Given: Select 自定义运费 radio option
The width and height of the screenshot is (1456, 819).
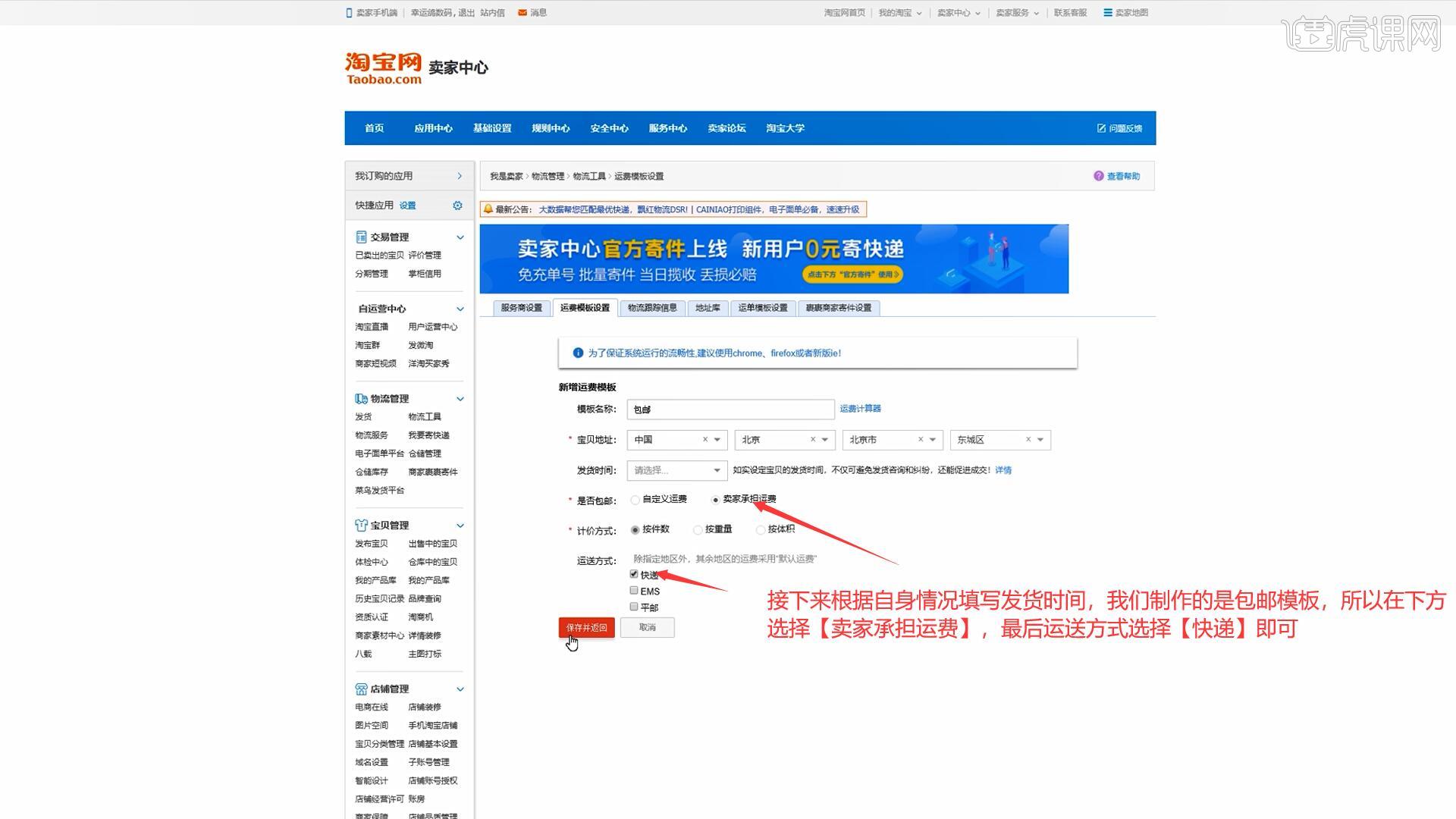Looking at the screenshot, I should pos(635,500).
